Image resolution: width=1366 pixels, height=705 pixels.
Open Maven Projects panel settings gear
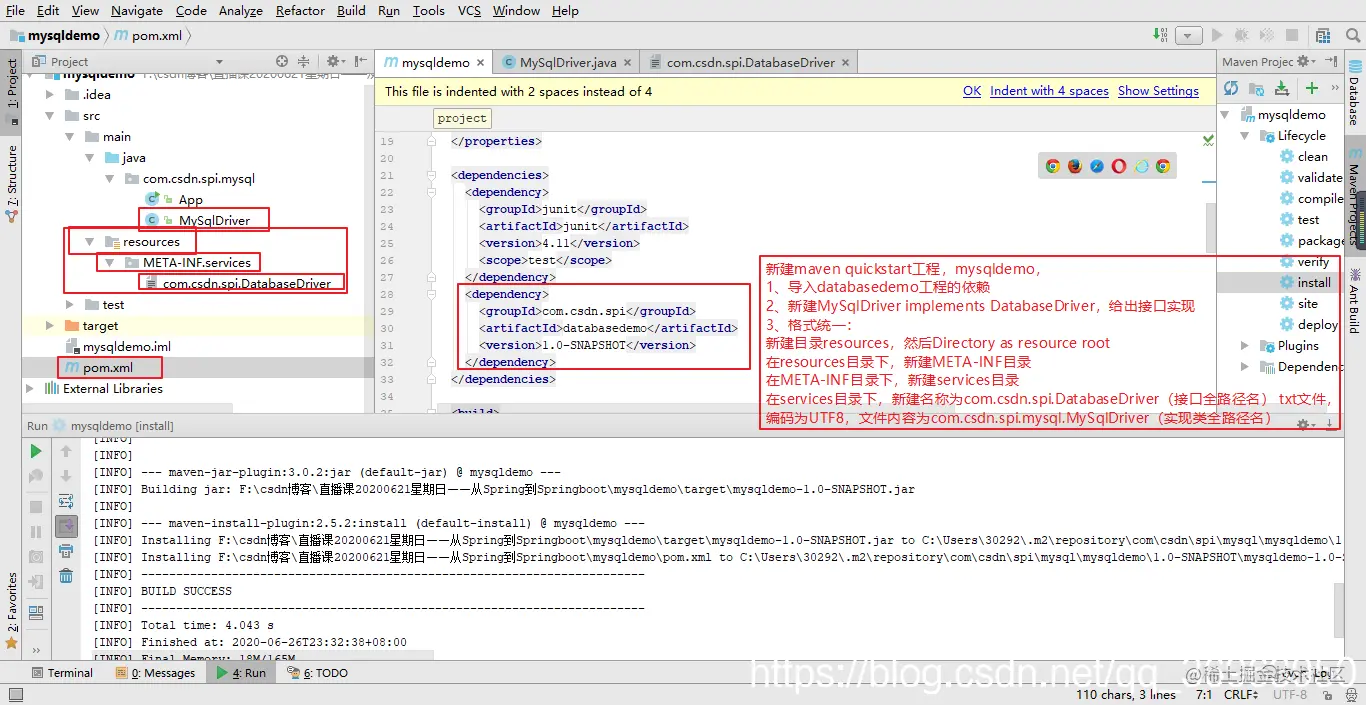click(1304, 62)
